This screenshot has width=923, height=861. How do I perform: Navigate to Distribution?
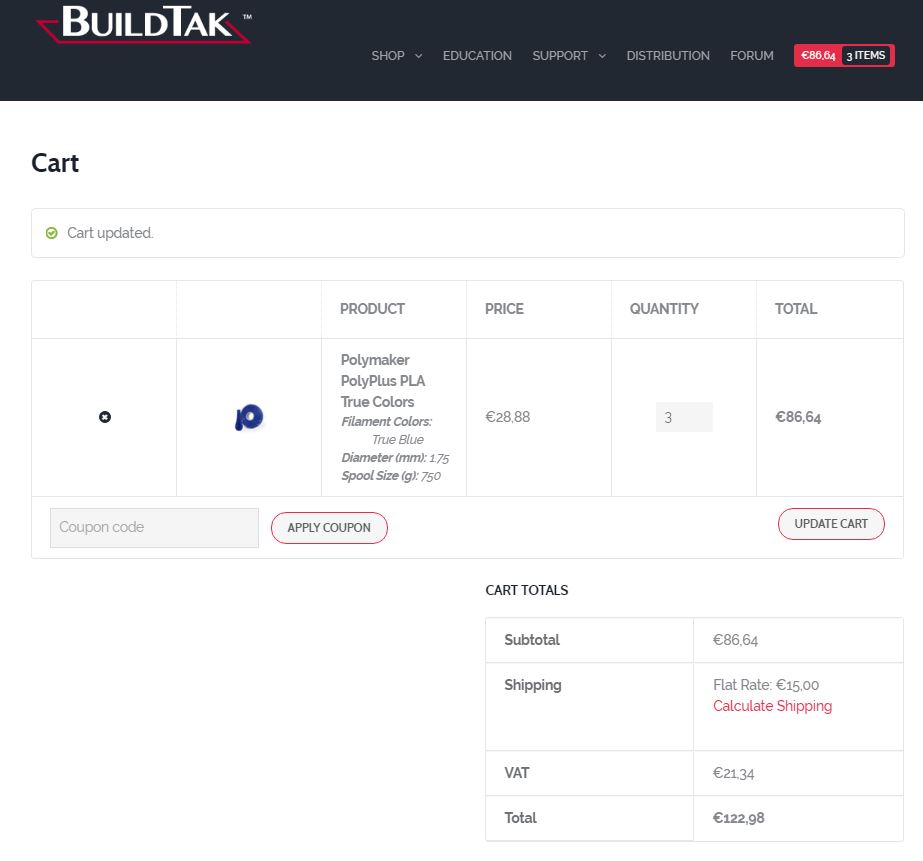pyautogui.click(x=668, y=56)
